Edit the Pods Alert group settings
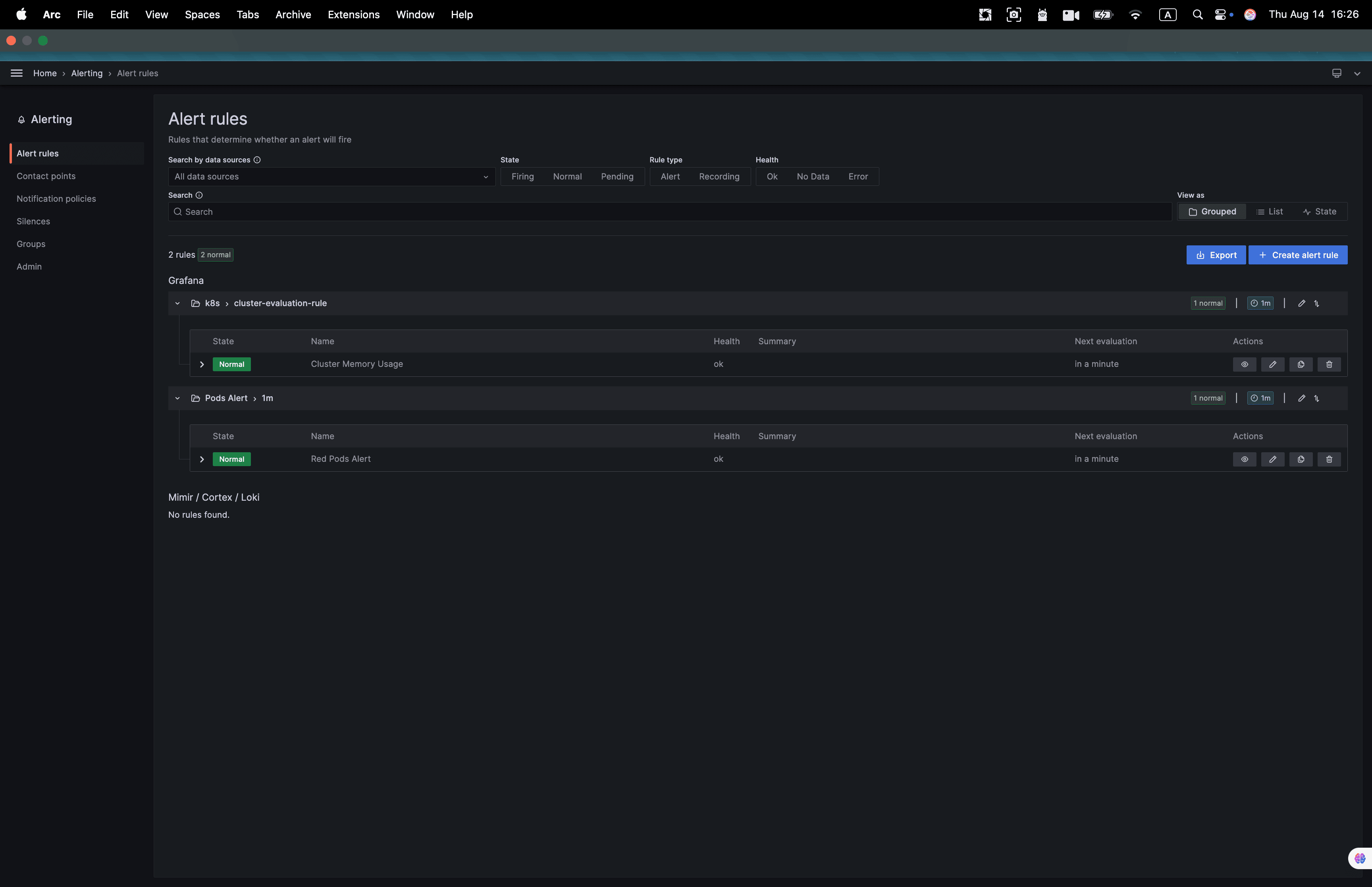Viewport: 1372px width, 887px height. pos(1302,398)
